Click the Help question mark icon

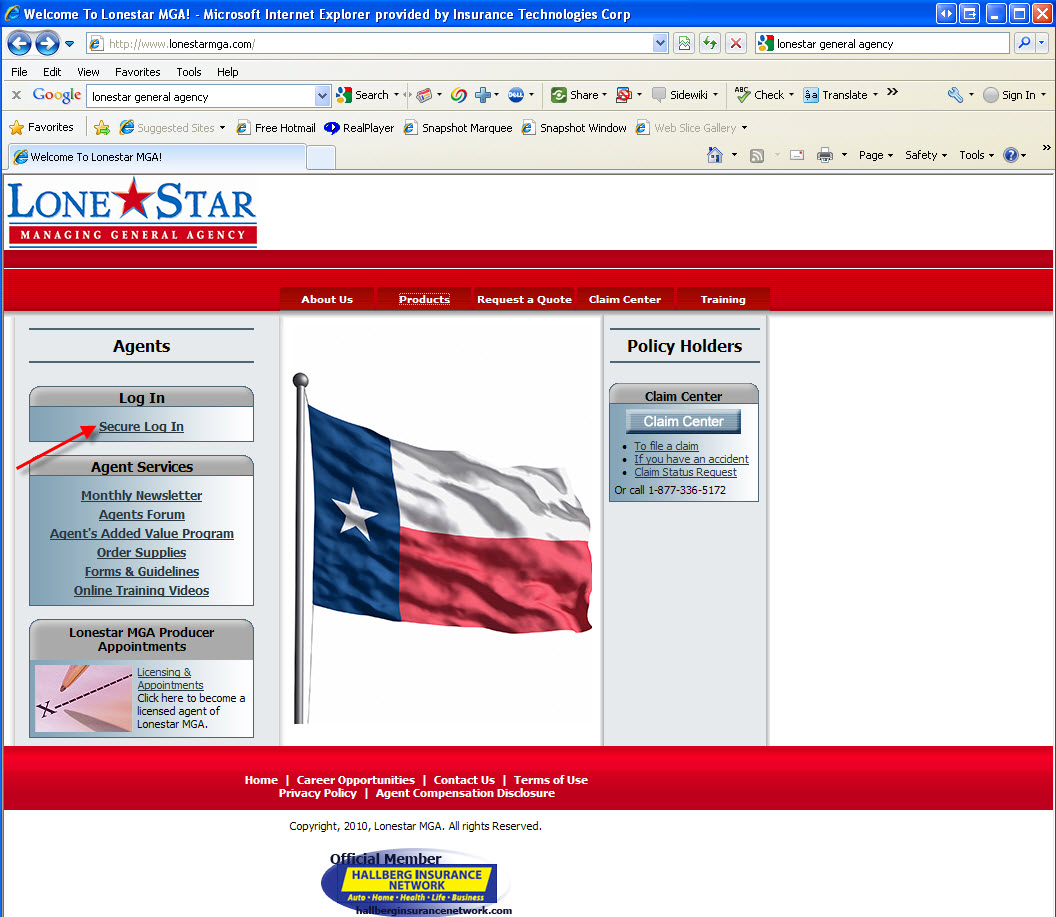(1010, 156)
